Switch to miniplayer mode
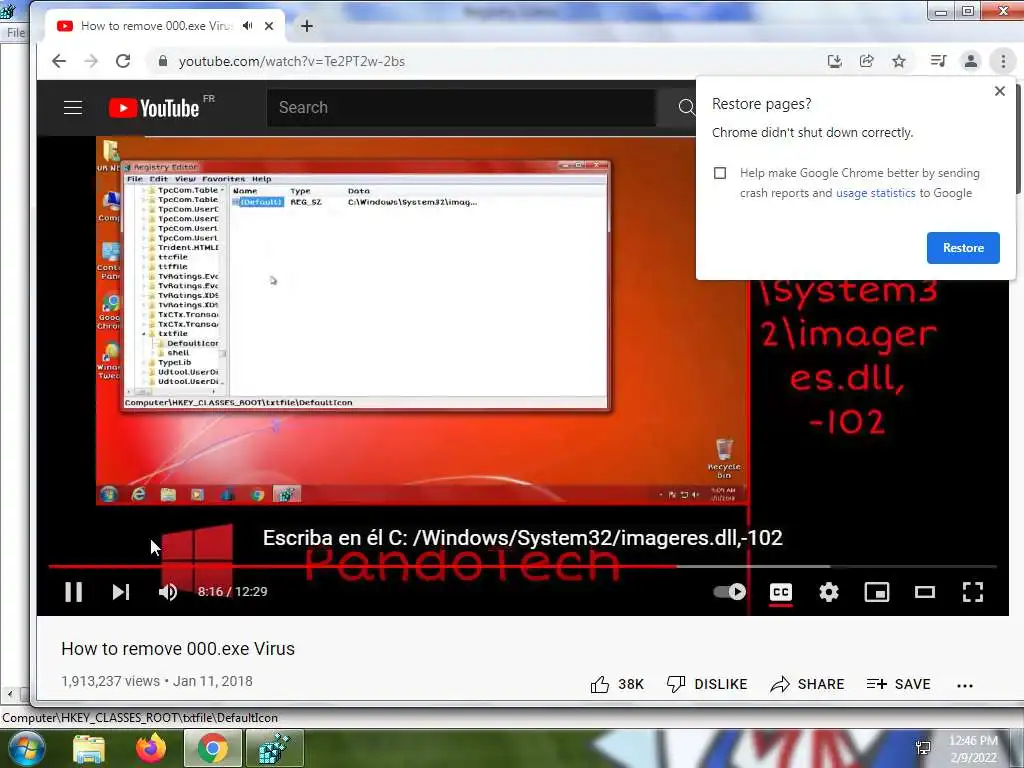1024x768 pixels. (876, 592)
